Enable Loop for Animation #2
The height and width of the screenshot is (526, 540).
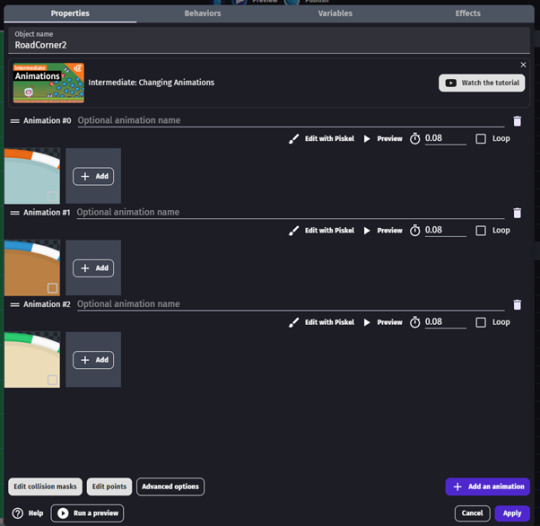coord(480,322)
